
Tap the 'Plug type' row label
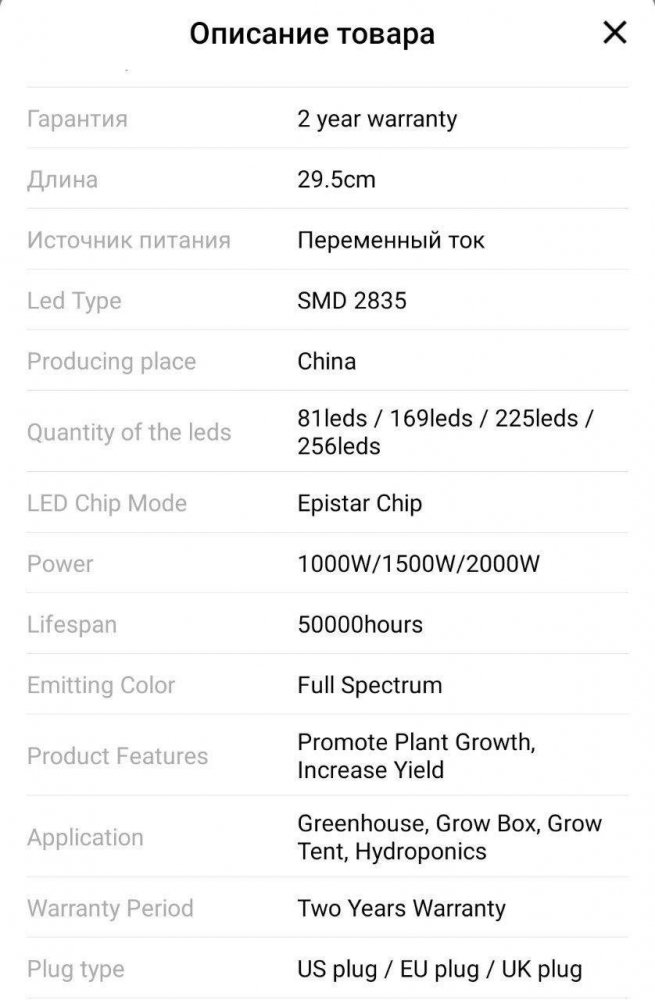[x=75, y=969]
